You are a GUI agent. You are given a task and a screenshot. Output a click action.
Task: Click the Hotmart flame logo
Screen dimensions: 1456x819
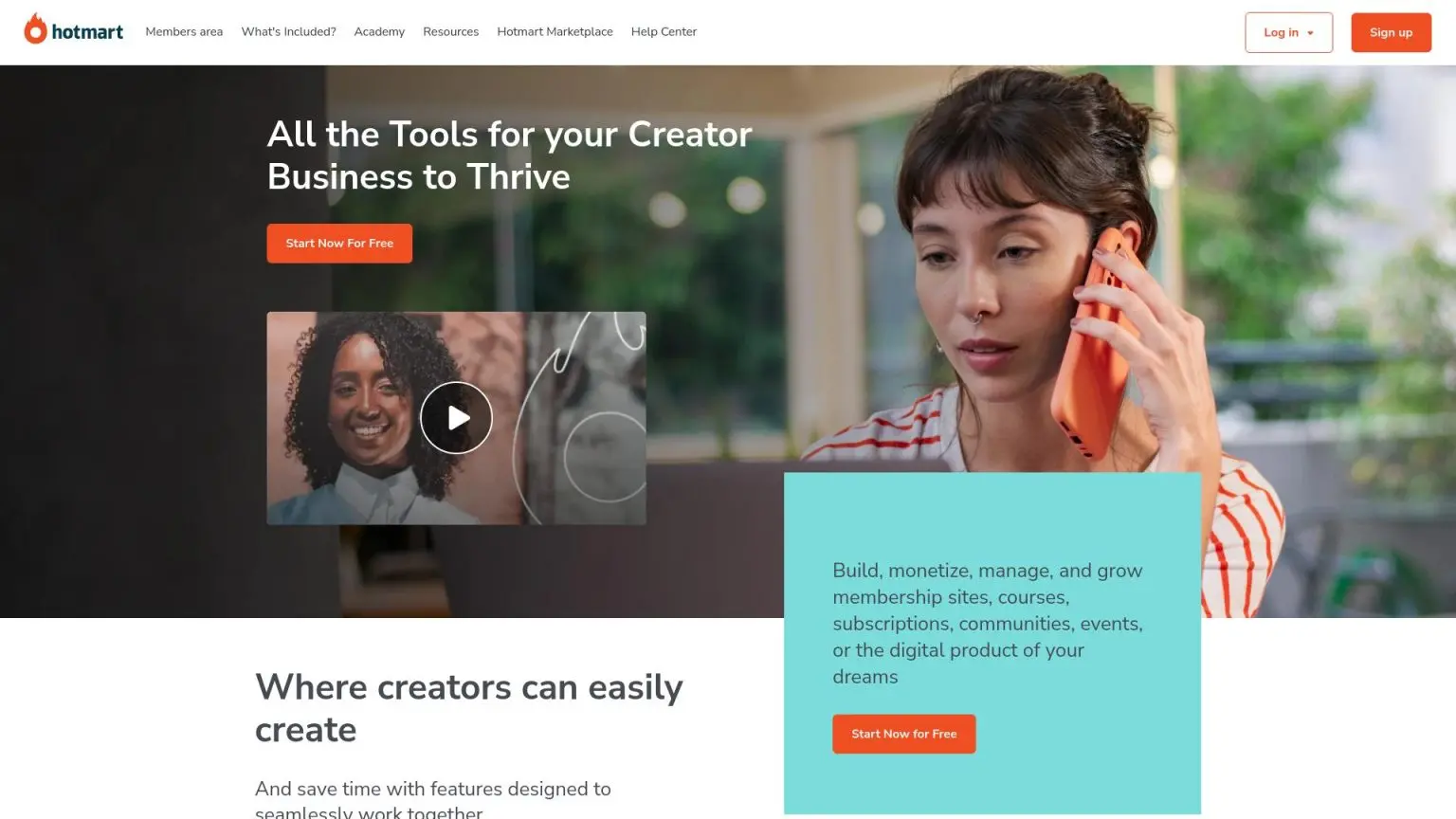35,29
